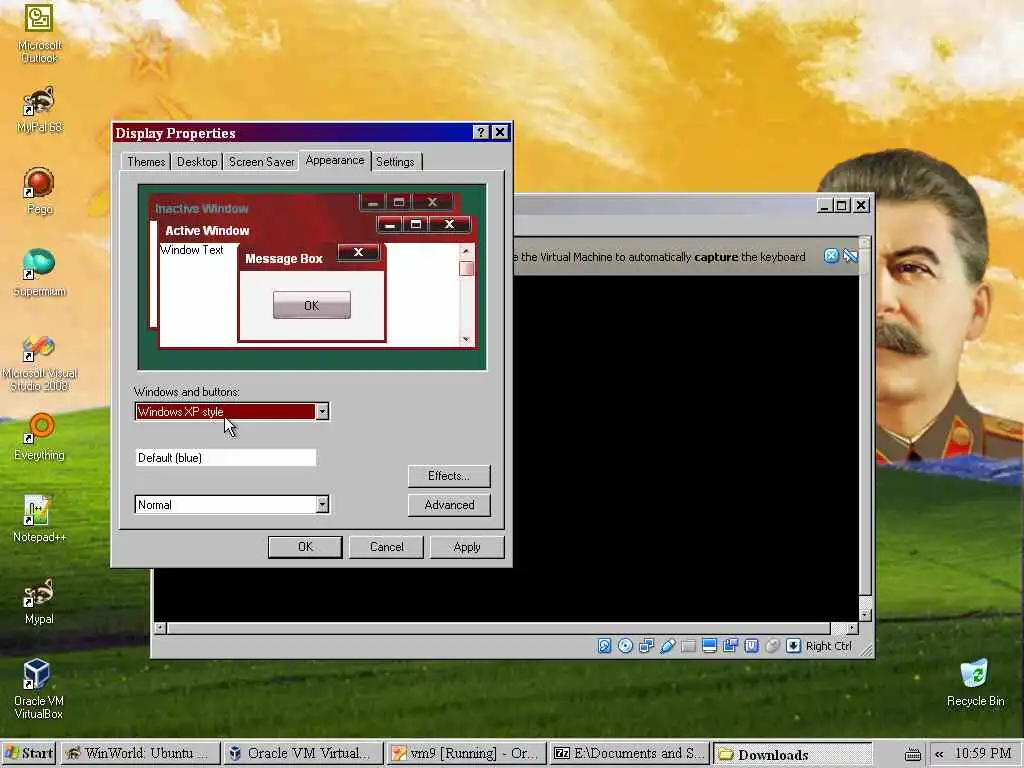The height and width of the screenshot is (768, 1024).
Task: Click optical disc icon in VM status bar
Action: pyautogui.click(x=625, y=646)
